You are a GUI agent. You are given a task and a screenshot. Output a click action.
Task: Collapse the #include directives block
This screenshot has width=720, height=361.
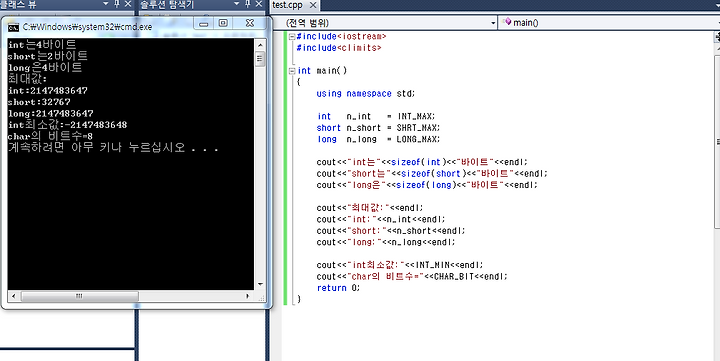tap(292, 36)
